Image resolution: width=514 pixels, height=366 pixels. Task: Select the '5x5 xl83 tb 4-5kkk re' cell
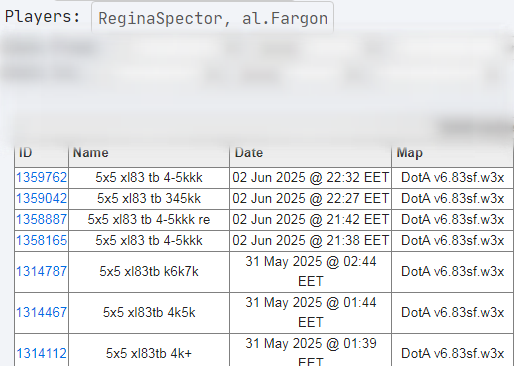[149, 220]
